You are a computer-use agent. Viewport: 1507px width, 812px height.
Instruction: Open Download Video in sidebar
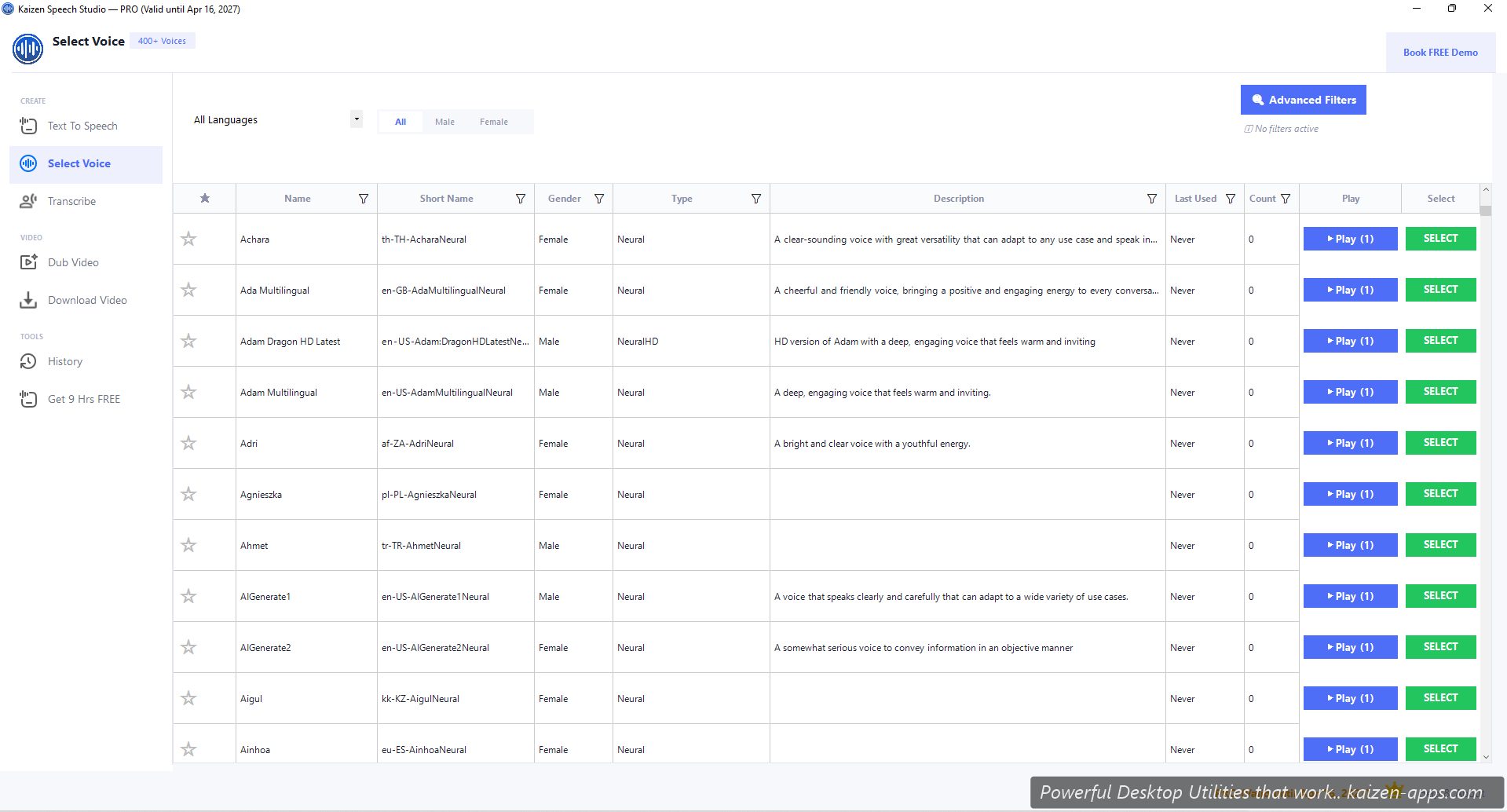click(x=86, y=300)
